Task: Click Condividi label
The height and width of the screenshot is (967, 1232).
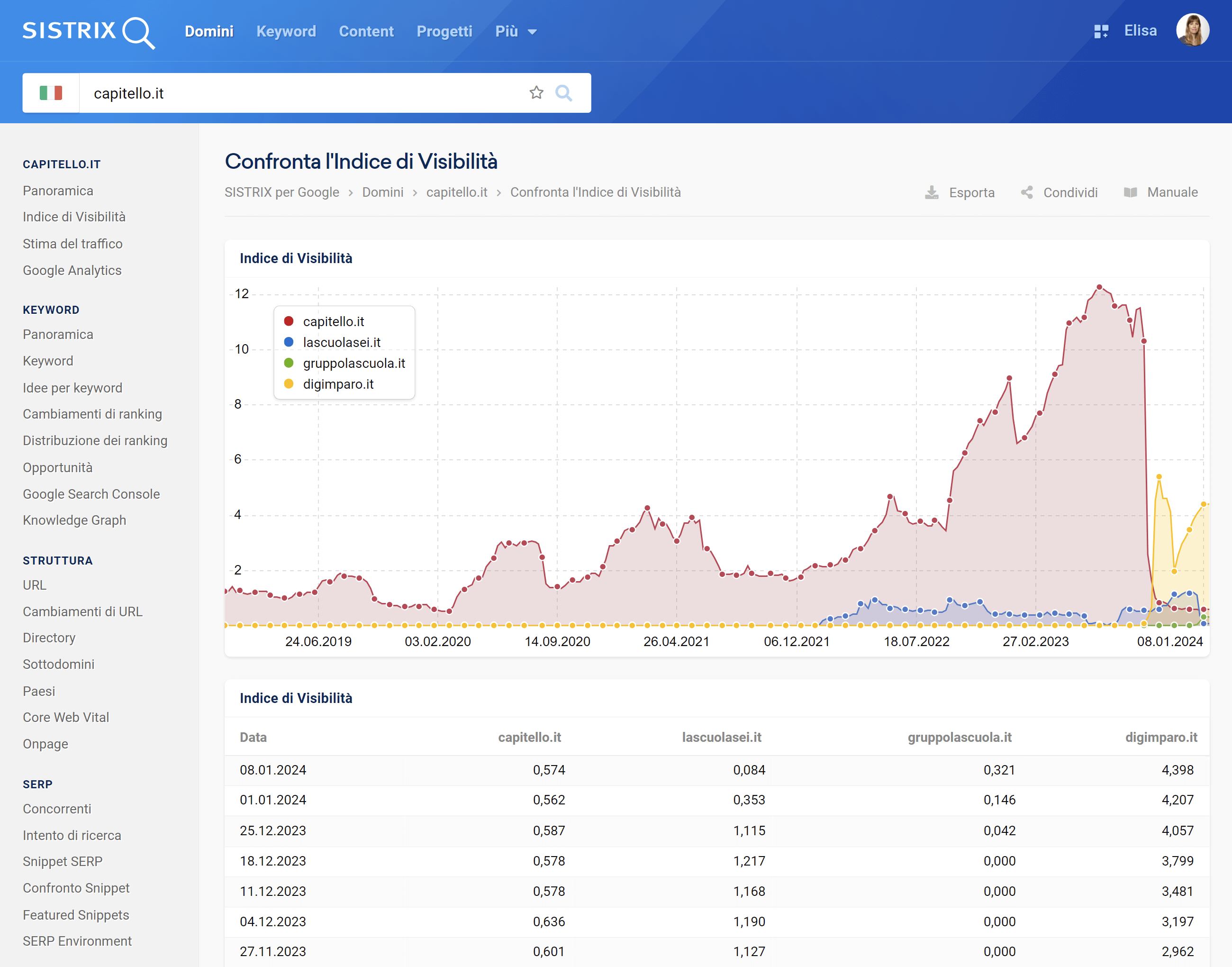Action: [x=1070, y=192]
